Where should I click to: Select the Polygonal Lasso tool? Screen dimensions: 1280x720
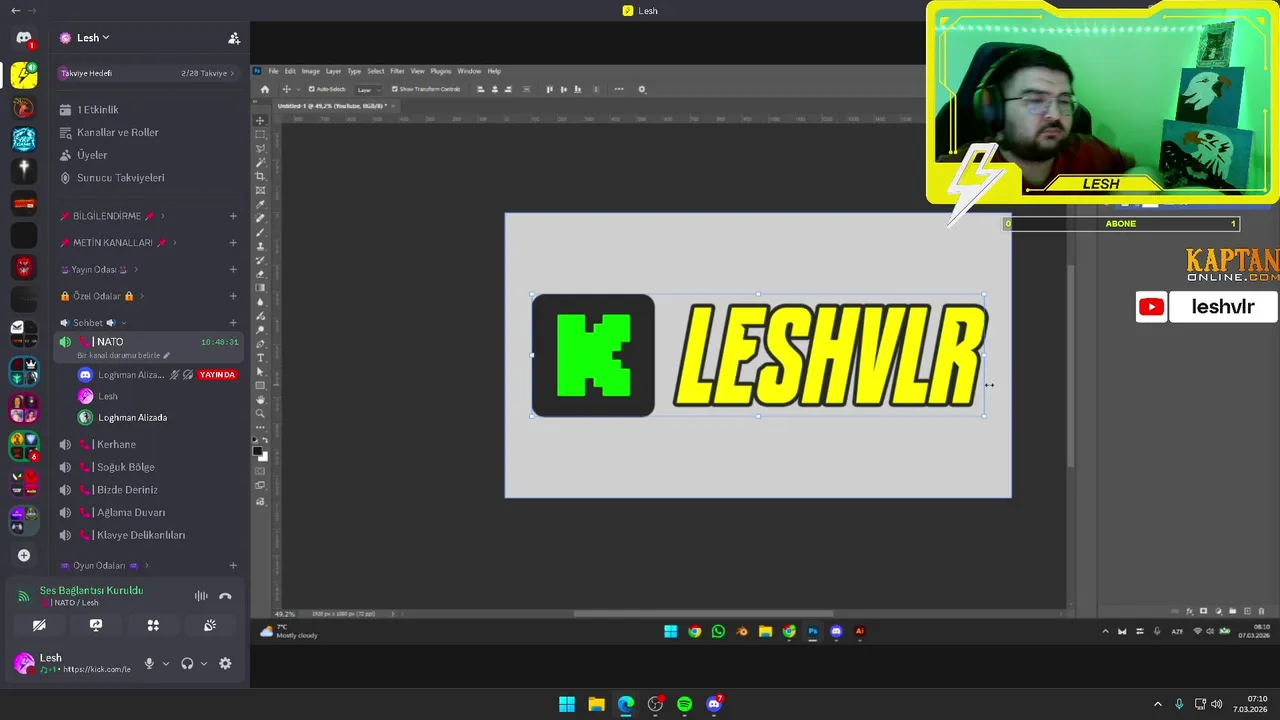[260, 149]
